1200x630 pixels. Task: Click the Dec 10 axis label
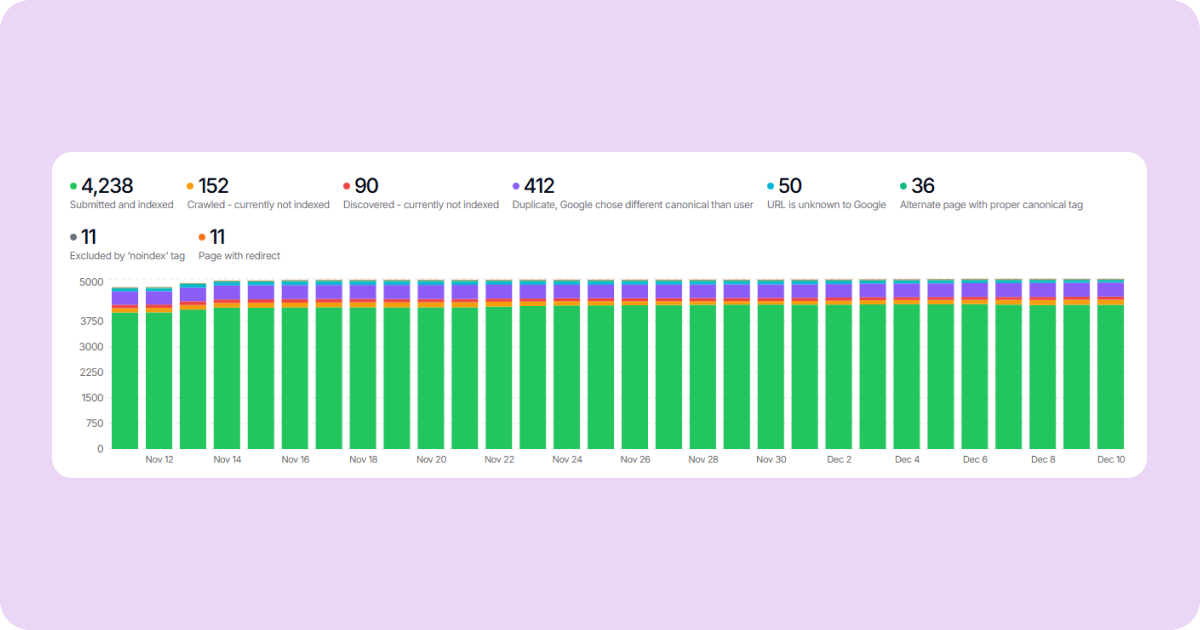click(1111, 459)
